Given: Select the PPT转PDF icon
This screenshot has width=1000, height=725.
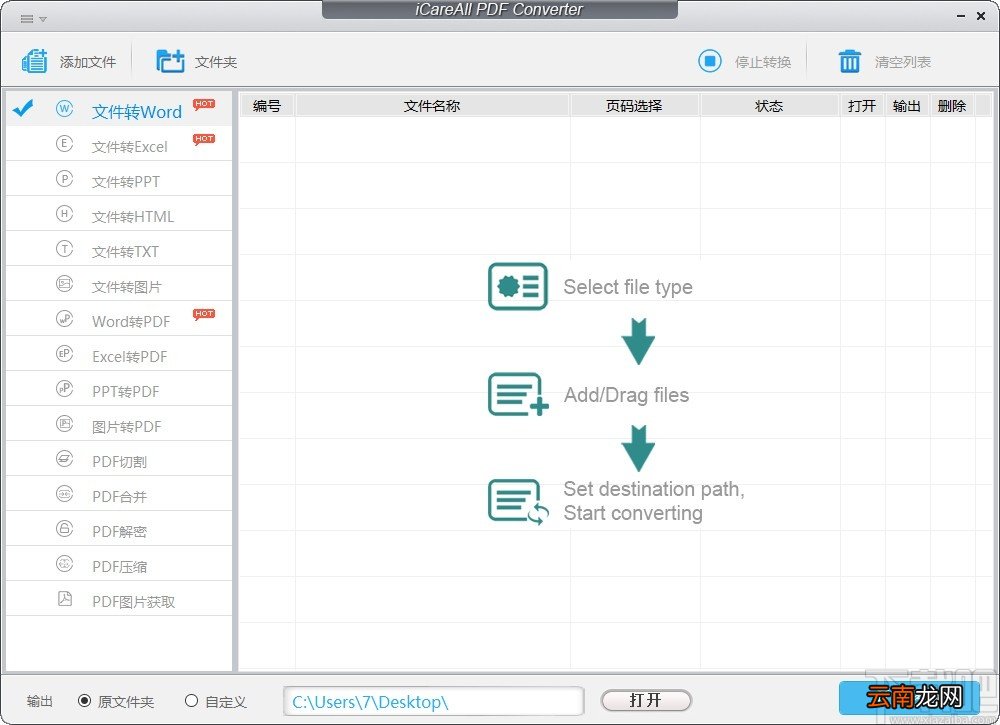Looking at the screenshot, I should coord(64,388).
